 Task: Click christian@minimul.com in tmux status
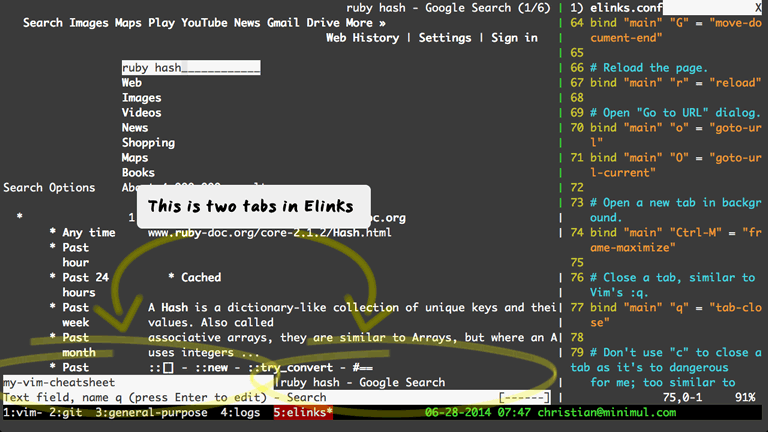(607, 412)
